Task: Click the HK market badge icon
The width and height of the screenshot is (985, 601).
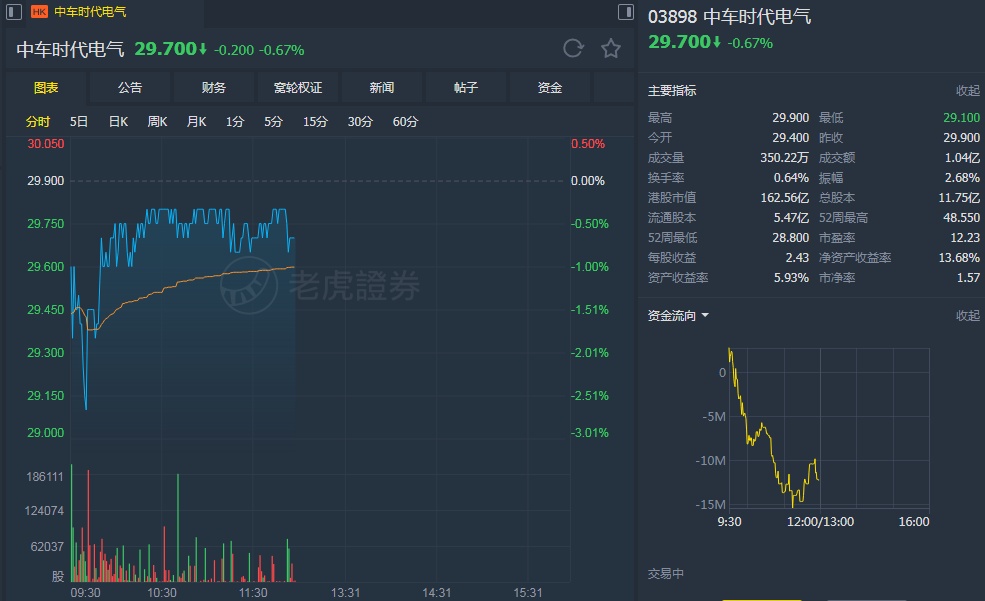Action: click(39, 12)
